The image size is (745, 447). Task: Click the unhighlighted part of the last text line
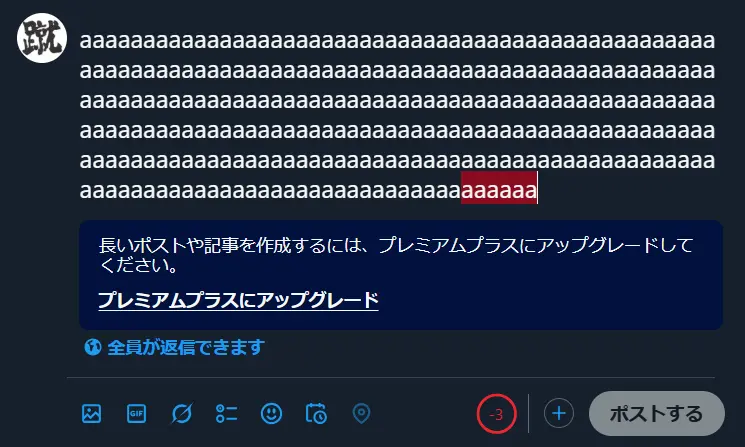pos(270,190)
